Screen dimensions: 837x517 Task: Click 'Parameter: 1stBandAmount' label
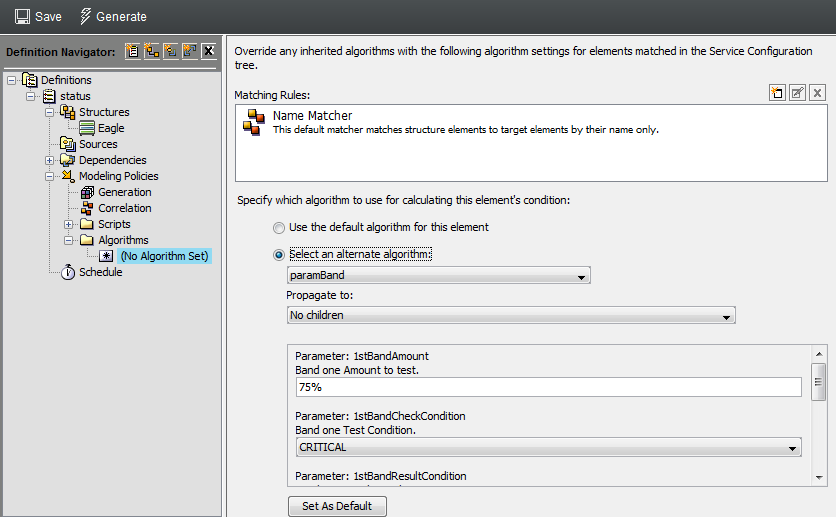click(362, 356)
